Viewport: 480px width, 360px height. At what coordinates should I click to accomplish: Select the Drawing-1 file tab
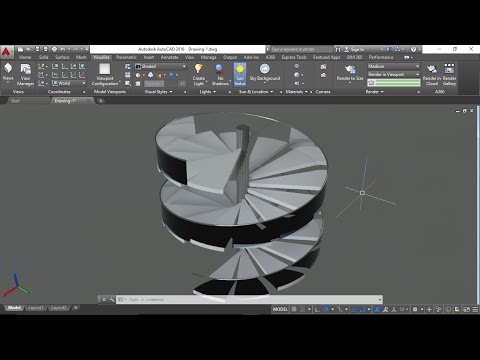coord(72,101)
